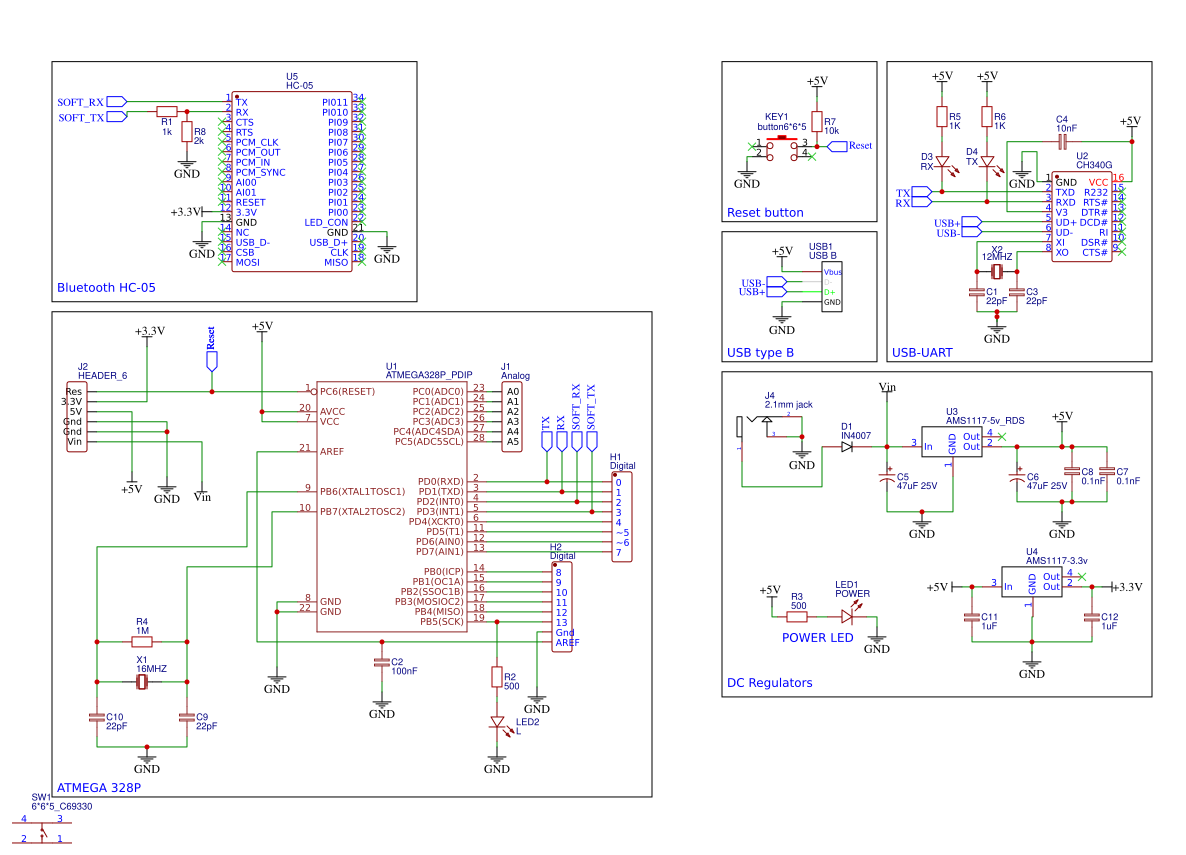The height and width of the screenshot is (855, 1186).
Task: Select the "AMS1117-3.3v" part name
Action: point(1057,561)
